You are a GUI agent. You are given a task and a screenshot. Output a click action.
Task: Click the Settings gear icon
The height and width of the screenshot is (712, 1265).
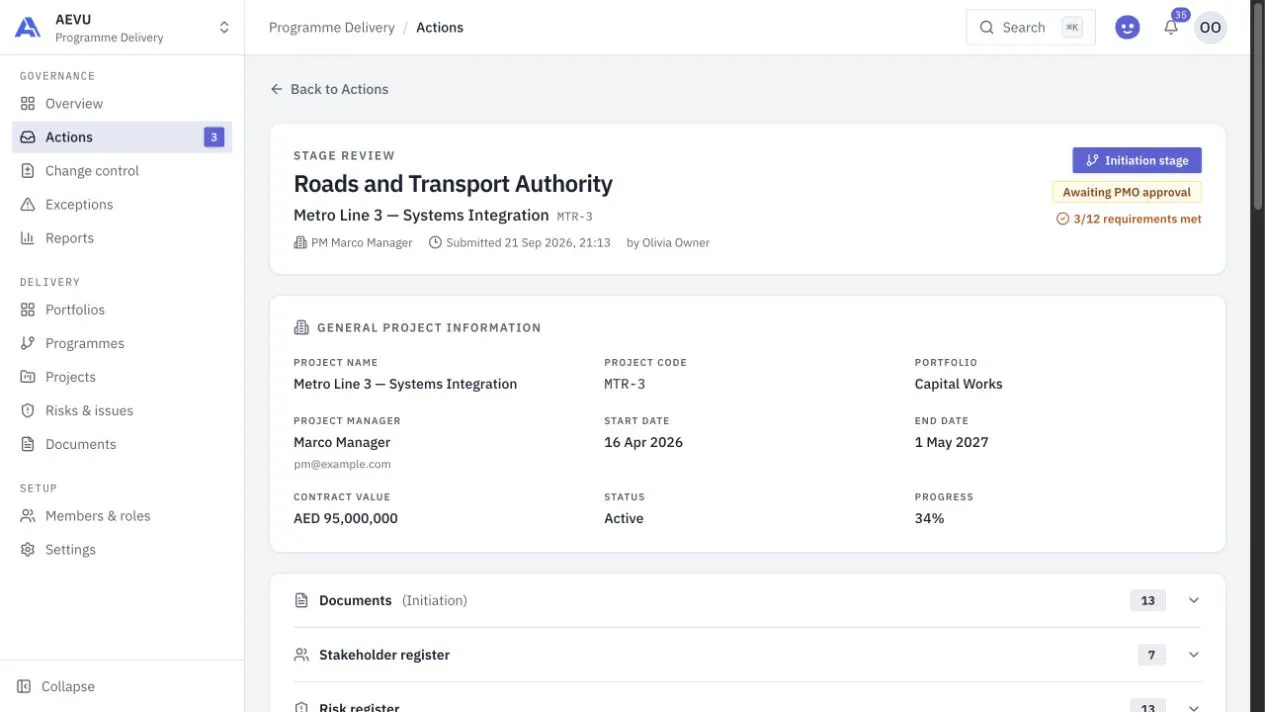tap(28, 550)
